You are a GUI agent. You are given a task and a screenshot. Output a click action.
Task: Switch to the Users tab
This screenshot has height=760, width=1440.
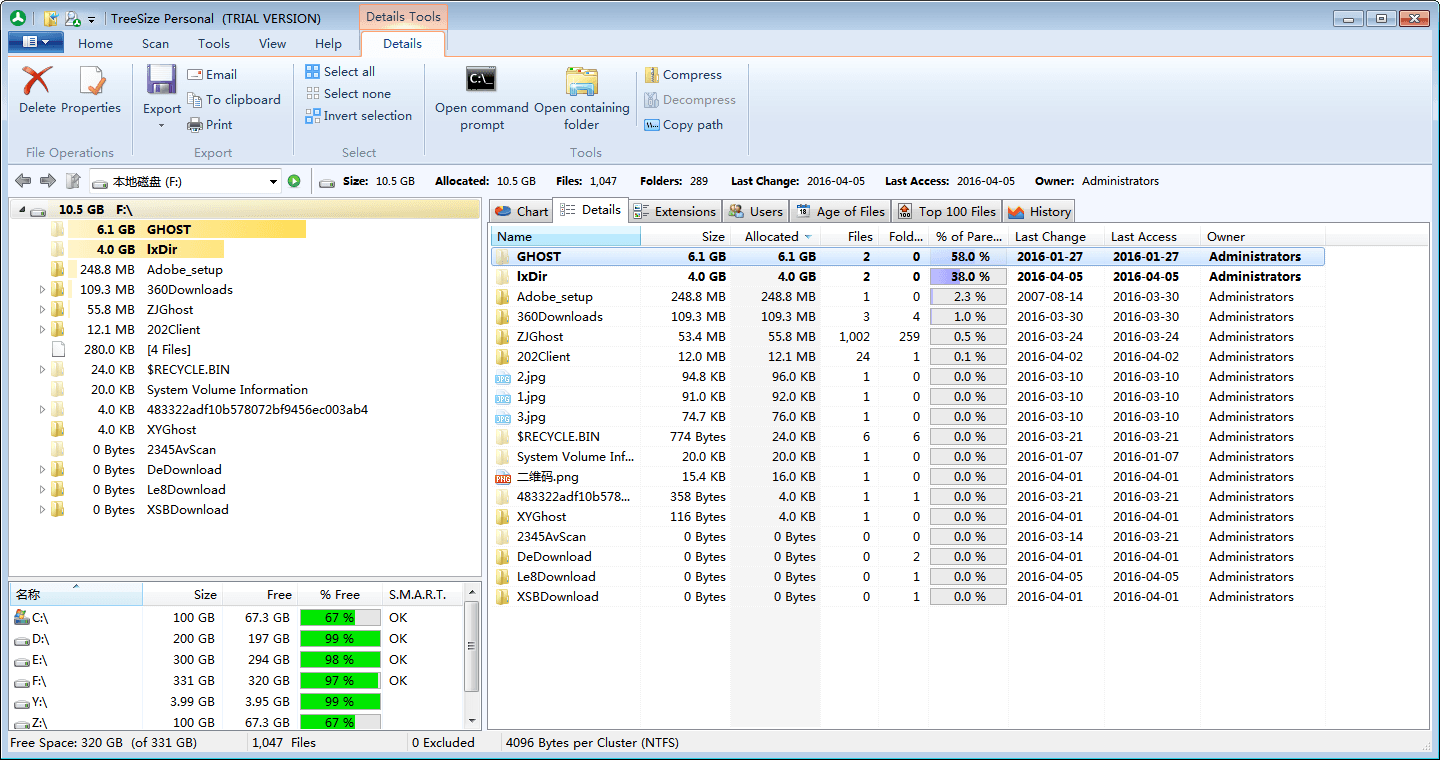tap(756, 211)
